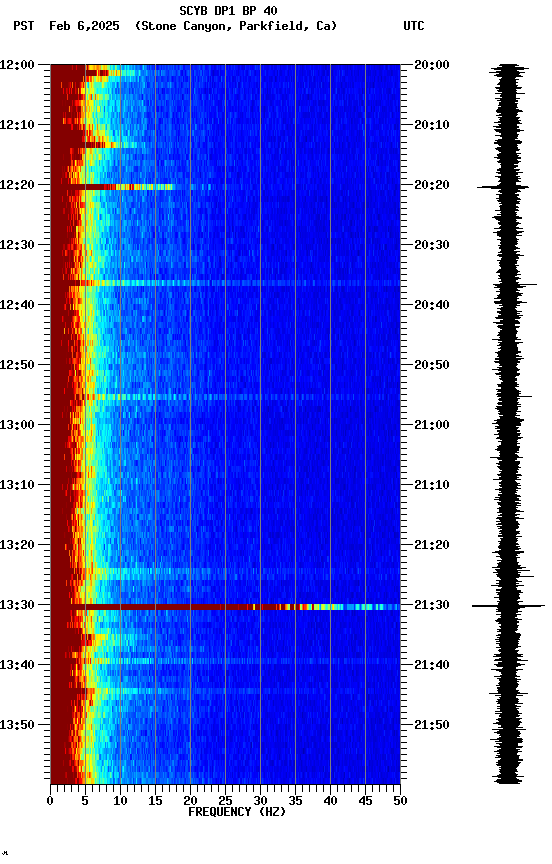
Task: Click the 30 Hz frequency tick label
Action: point(260,801)
